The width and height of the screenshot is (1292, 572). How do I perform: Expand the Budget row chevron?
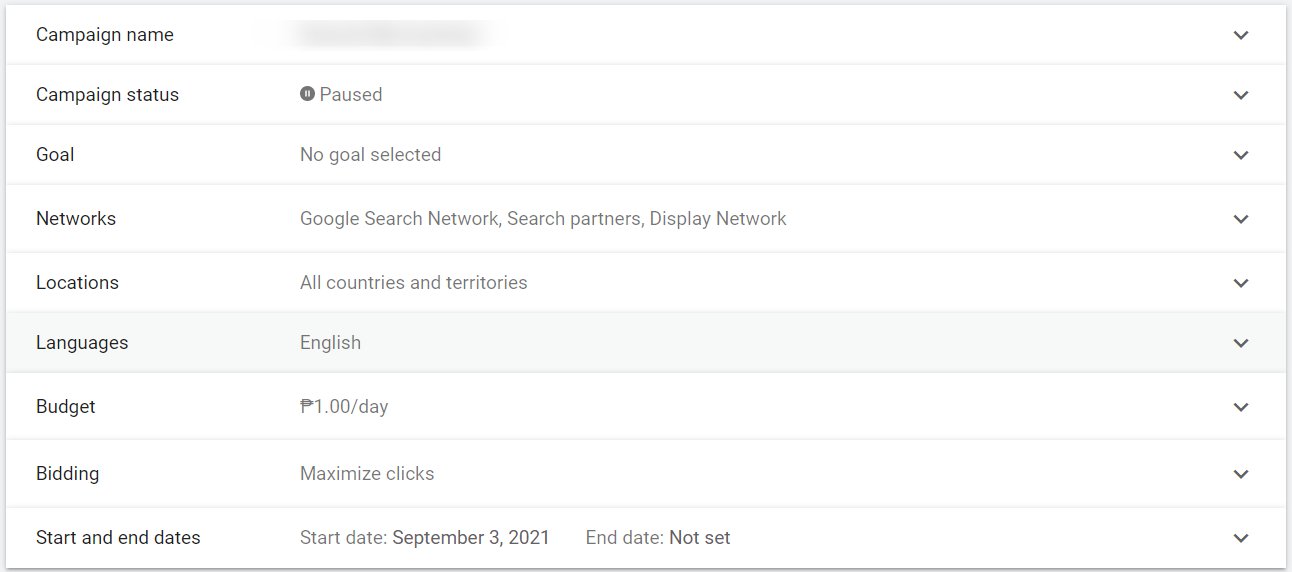tap(1241, 407)
